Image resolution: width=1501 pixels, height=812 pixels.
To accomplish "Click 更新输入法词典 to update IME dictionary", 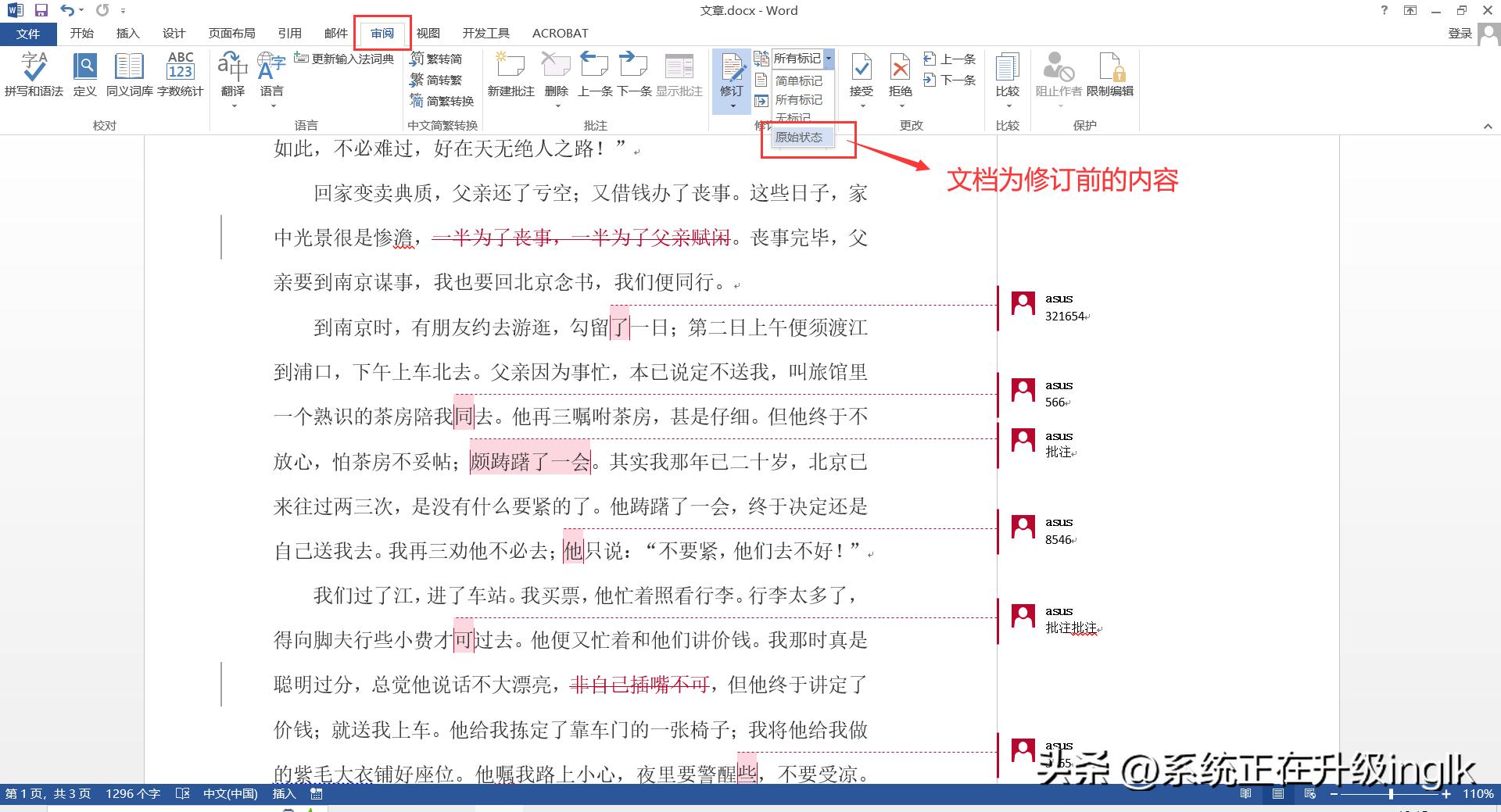I will tap(344, 59).
